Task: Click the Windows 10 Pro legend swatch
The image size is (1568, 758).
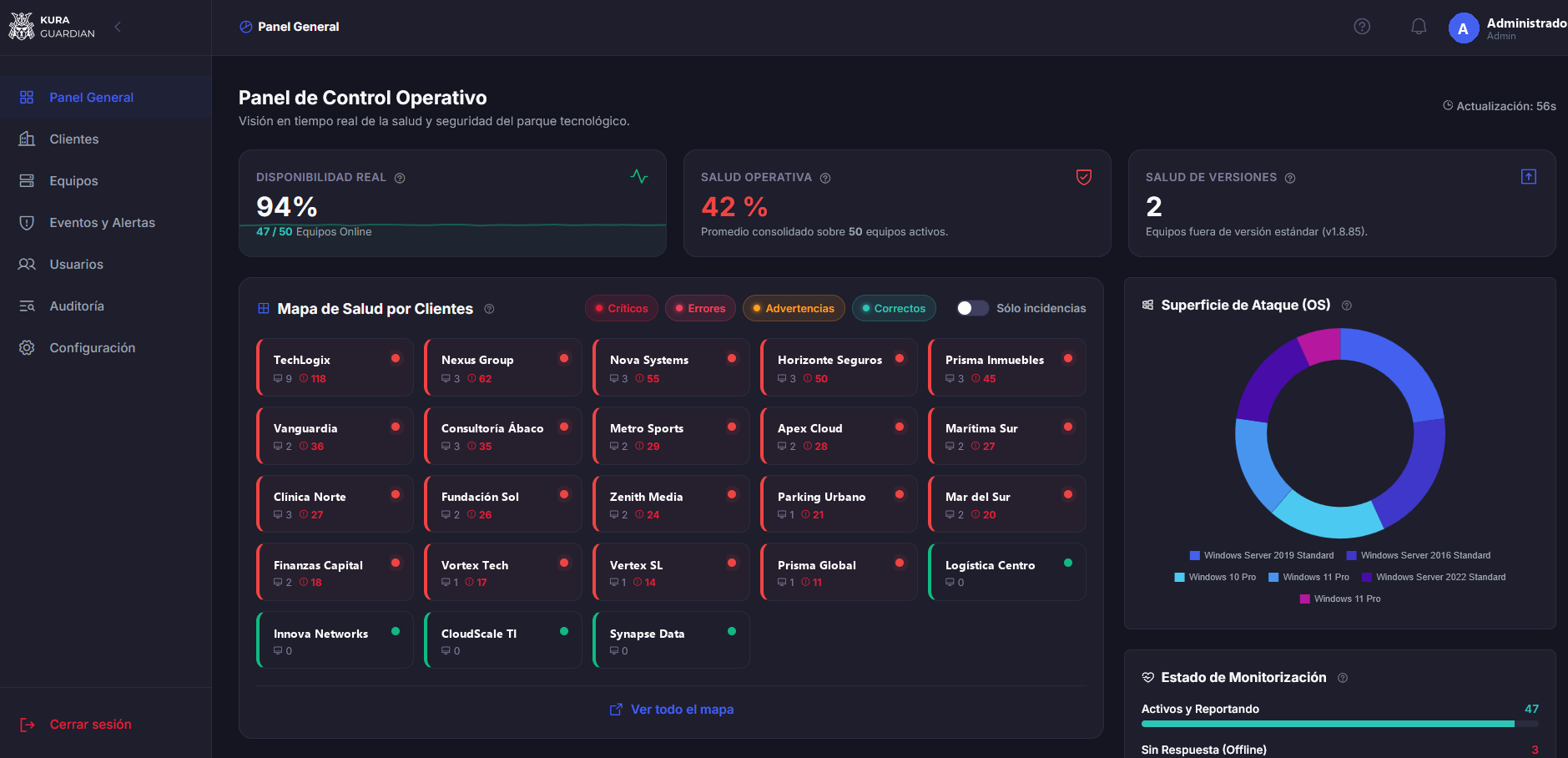Action: click(1179, 577)
